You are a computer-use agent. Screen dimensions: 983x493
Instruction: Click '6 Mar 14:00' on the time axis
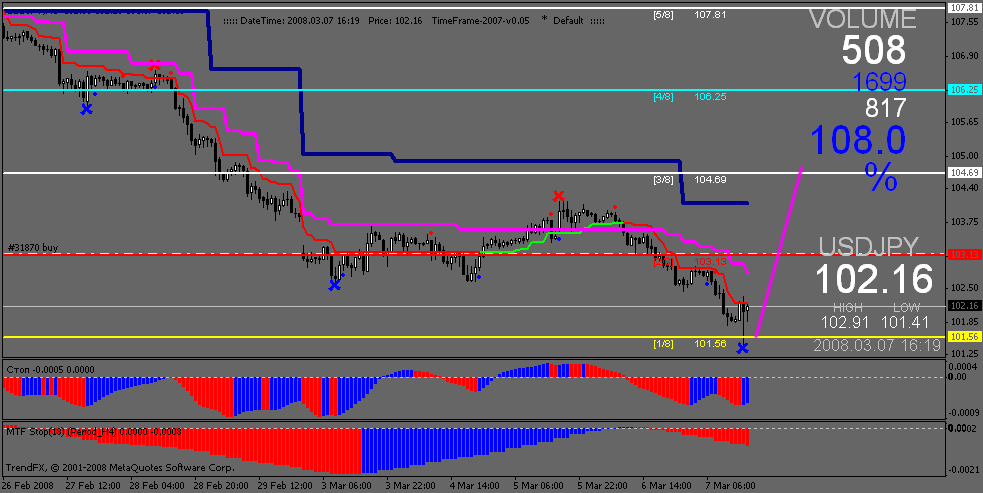[x=666, y=485]
